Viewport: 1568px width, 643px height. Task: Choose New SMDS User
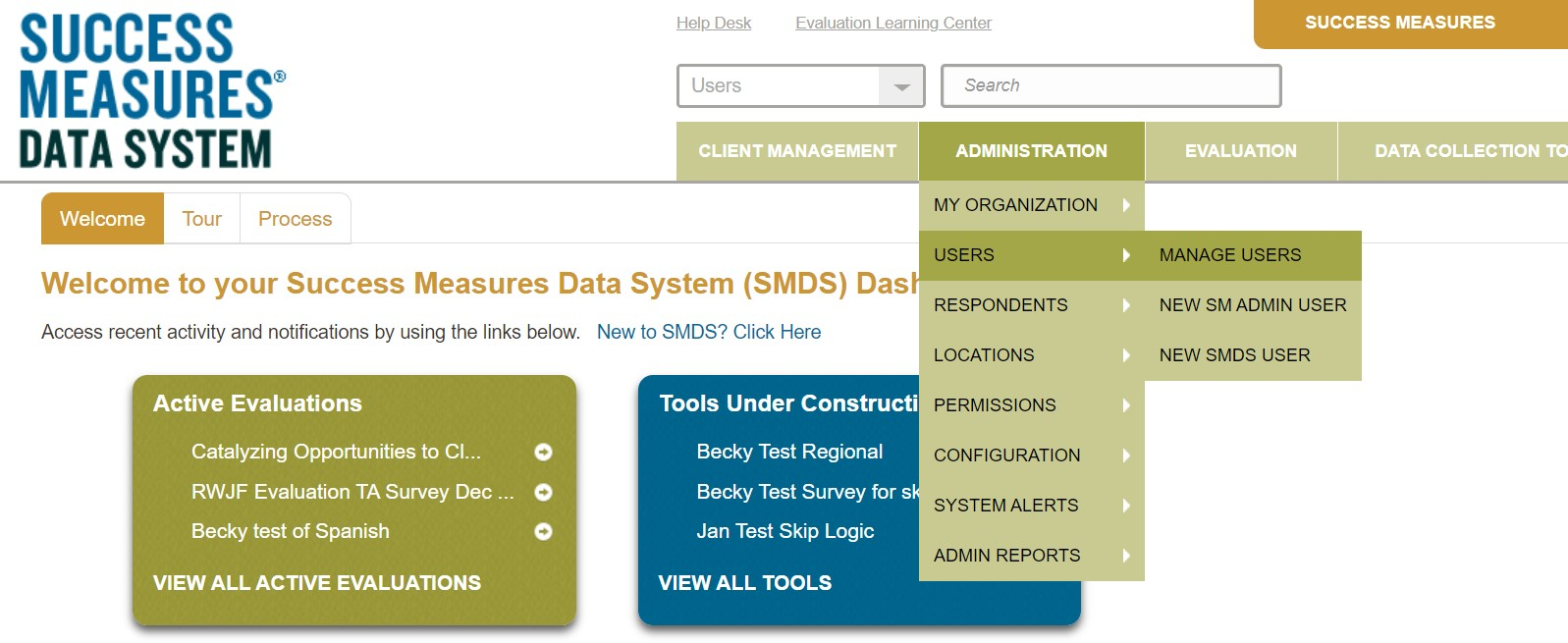1253,355
